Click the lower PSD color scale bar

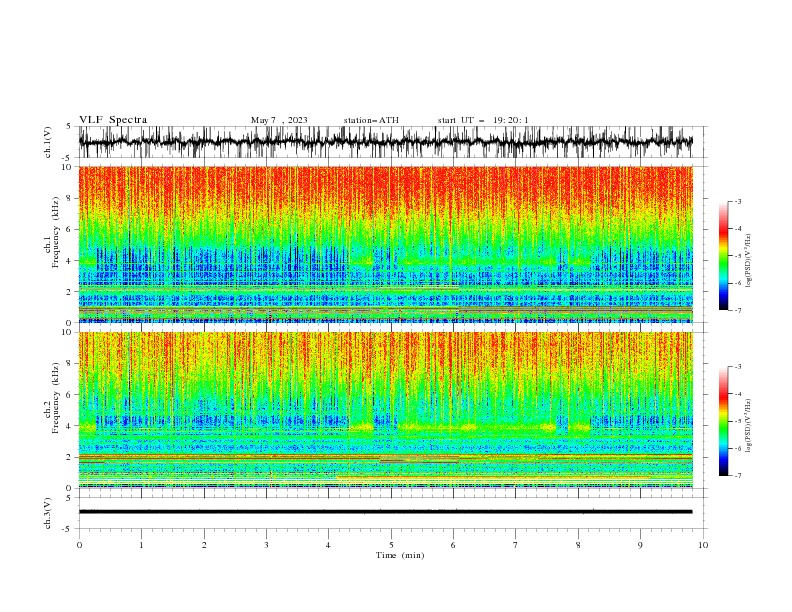pos(723,421)
